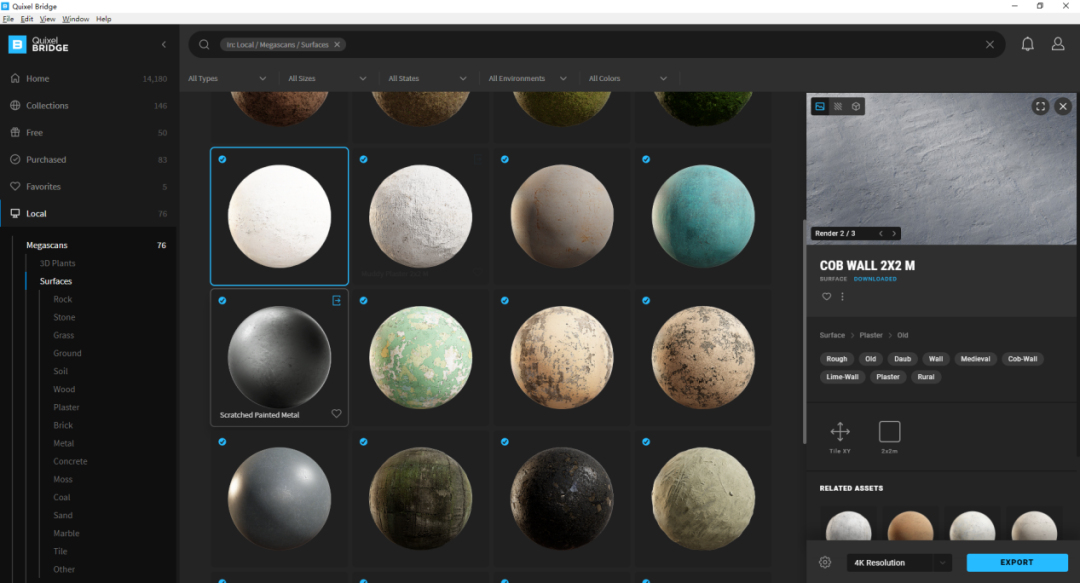
Task: Select the teal oxidized surface thumbnail
Action: click(703, 216)
